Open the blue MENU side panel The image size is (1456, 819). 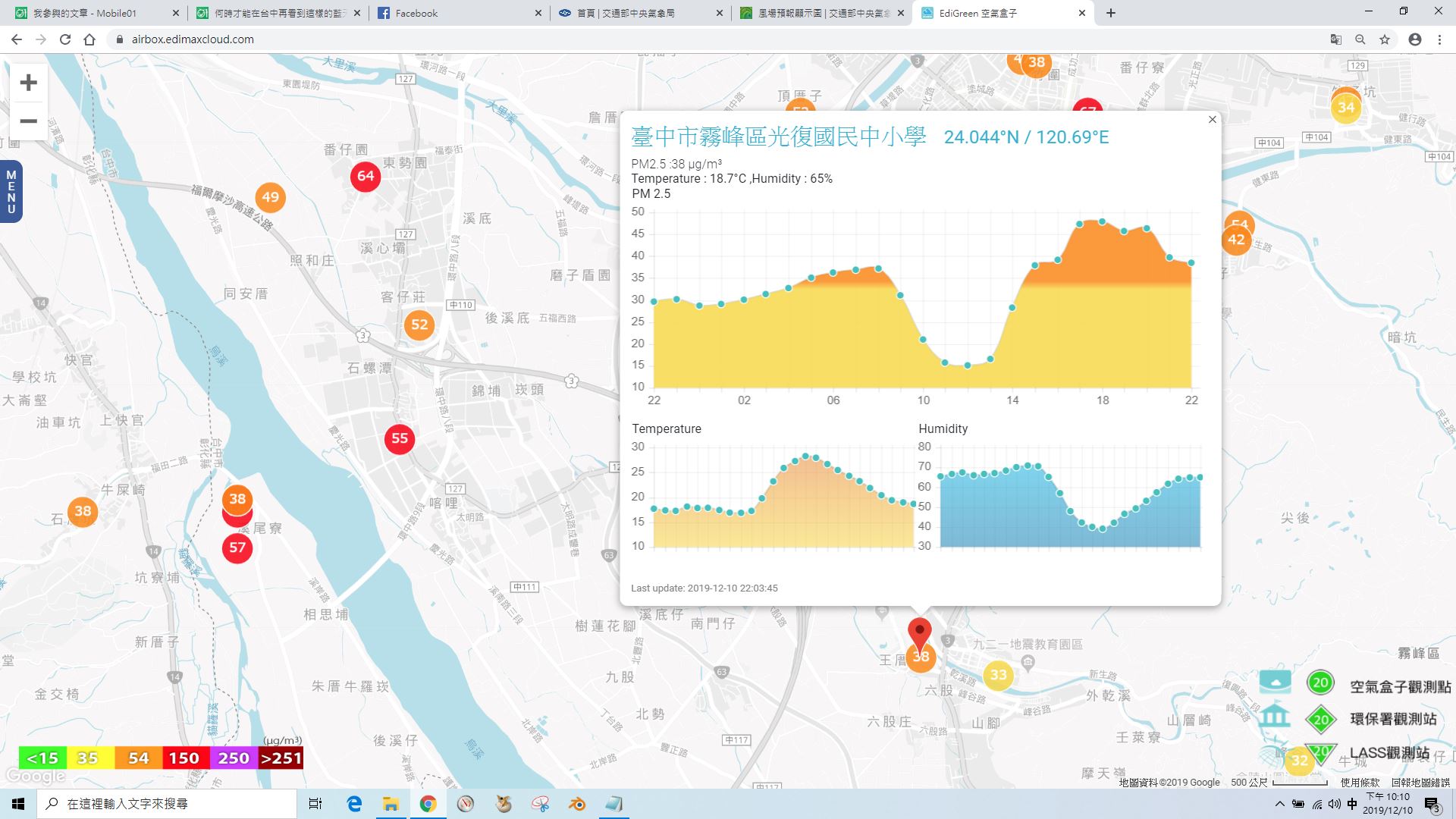[11, 192]
